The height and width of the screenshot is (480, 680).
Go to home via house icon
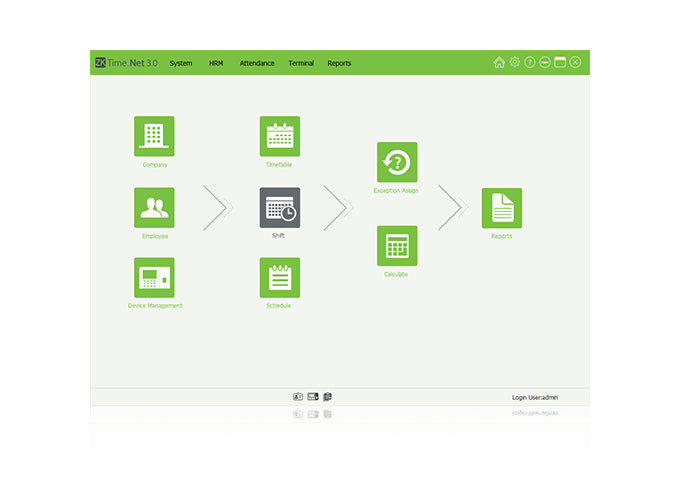tap(499, 62)
